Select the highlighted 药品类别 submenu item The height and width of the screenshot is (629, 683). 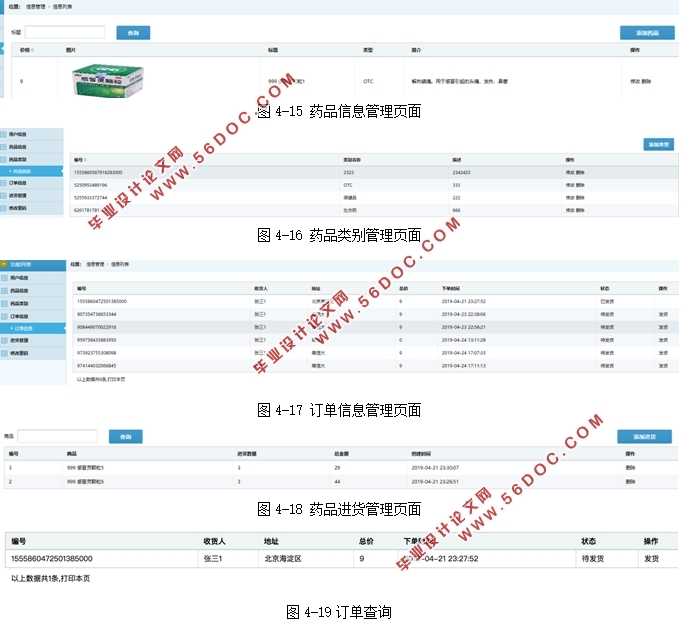point(22,171)
